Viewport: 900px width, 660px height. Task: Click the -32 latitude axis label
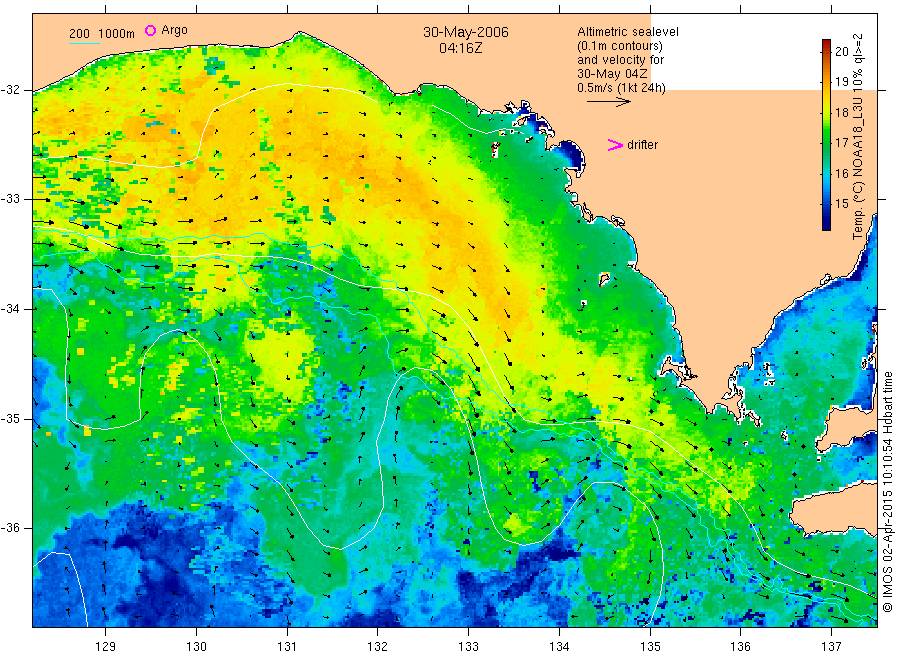pos(10,90)
